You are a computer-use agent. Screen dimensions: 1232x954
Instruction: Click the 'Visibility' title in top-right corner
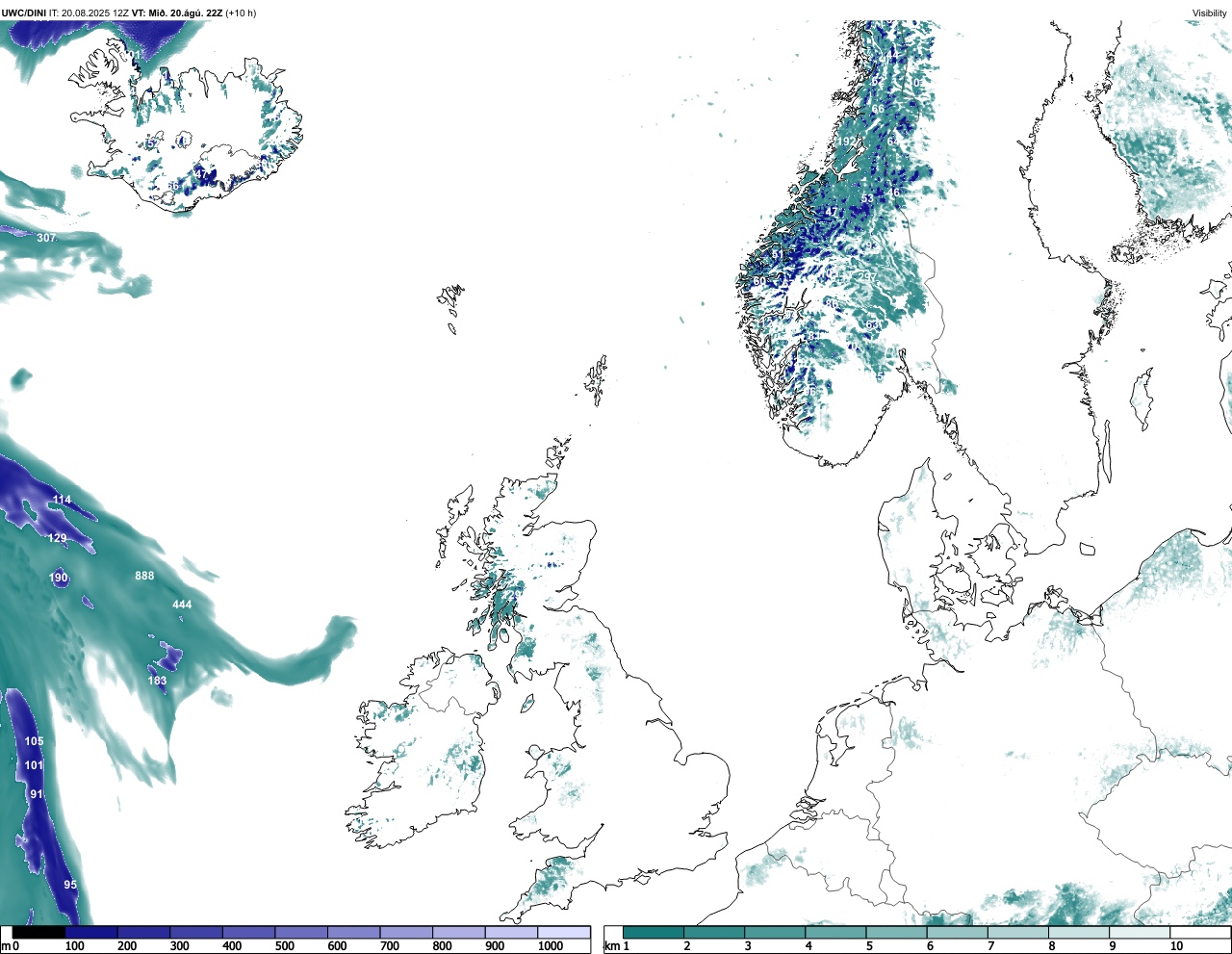pyautogui.click(x=1209, y=13)
